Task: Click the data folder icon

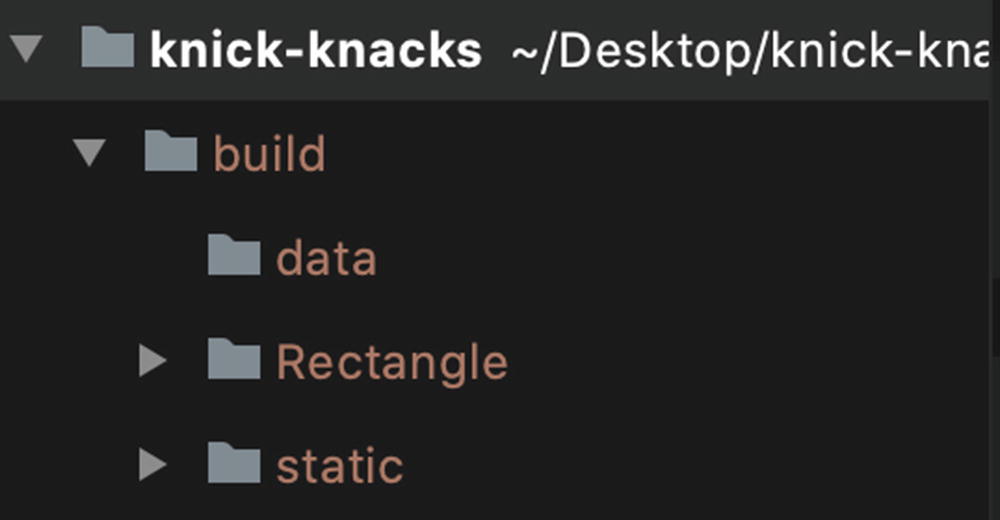Action: coord(234,257)
